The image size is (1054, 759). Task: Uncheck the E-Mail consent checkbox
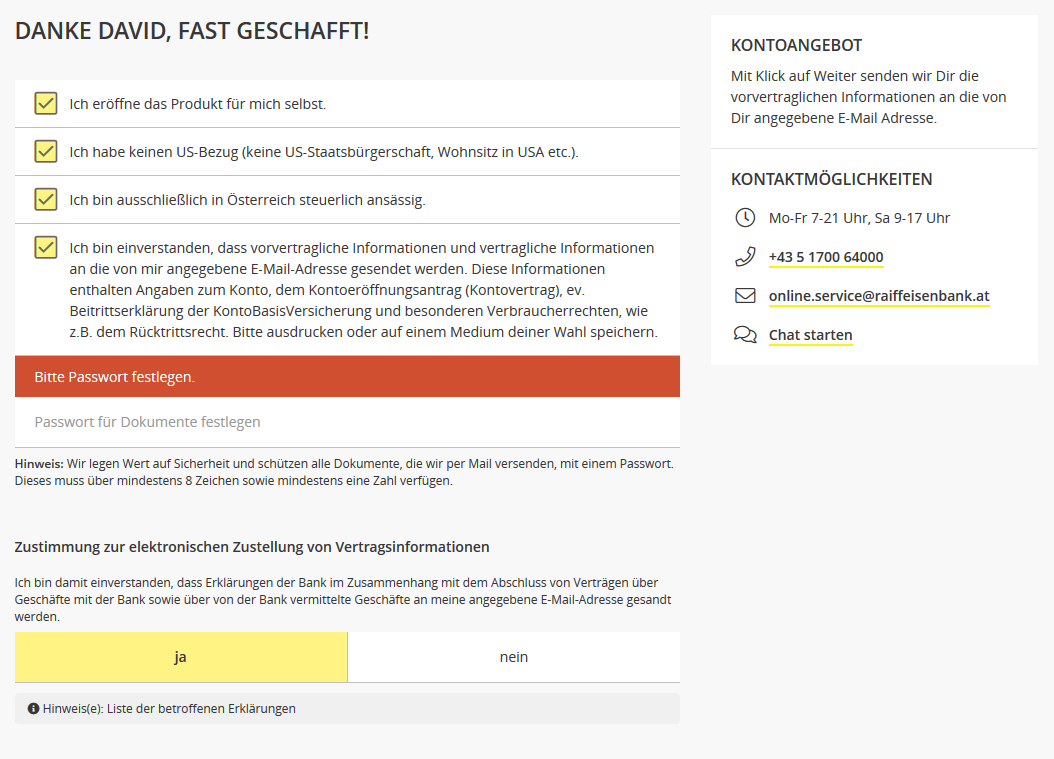point(45,247)
